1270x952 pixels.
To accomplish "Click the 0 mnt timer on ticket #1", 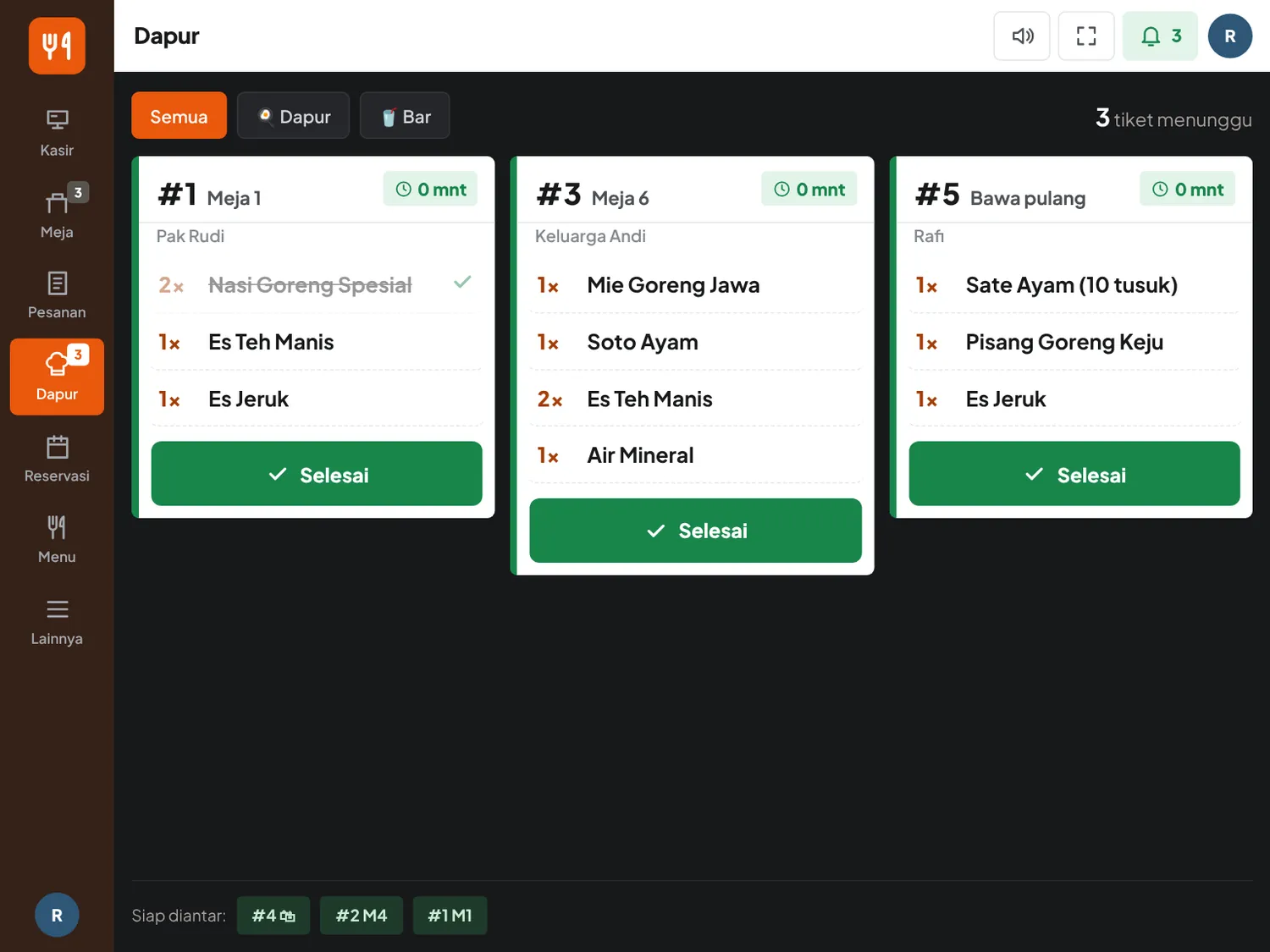I will point(431,190).
